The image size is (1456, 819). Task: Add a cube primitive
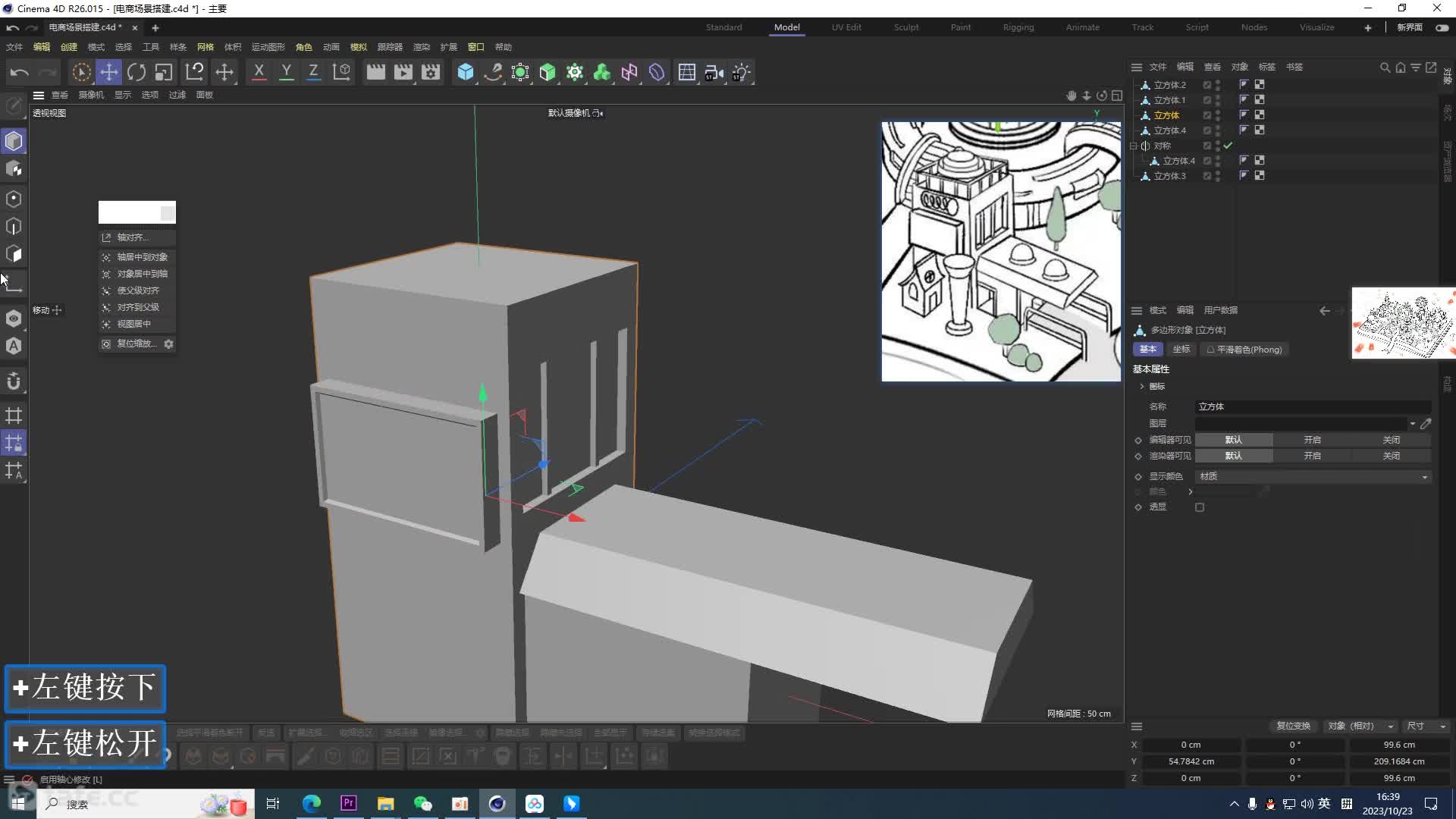[466, 72]
